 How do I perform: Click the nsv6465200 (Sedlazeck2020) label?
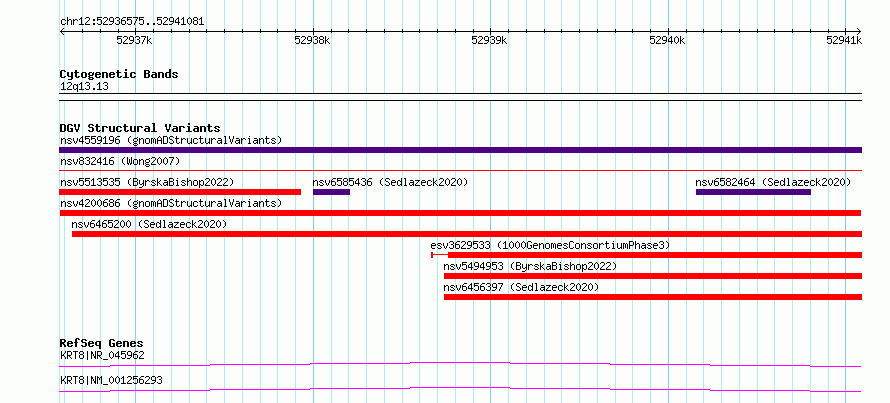point(149,224)
